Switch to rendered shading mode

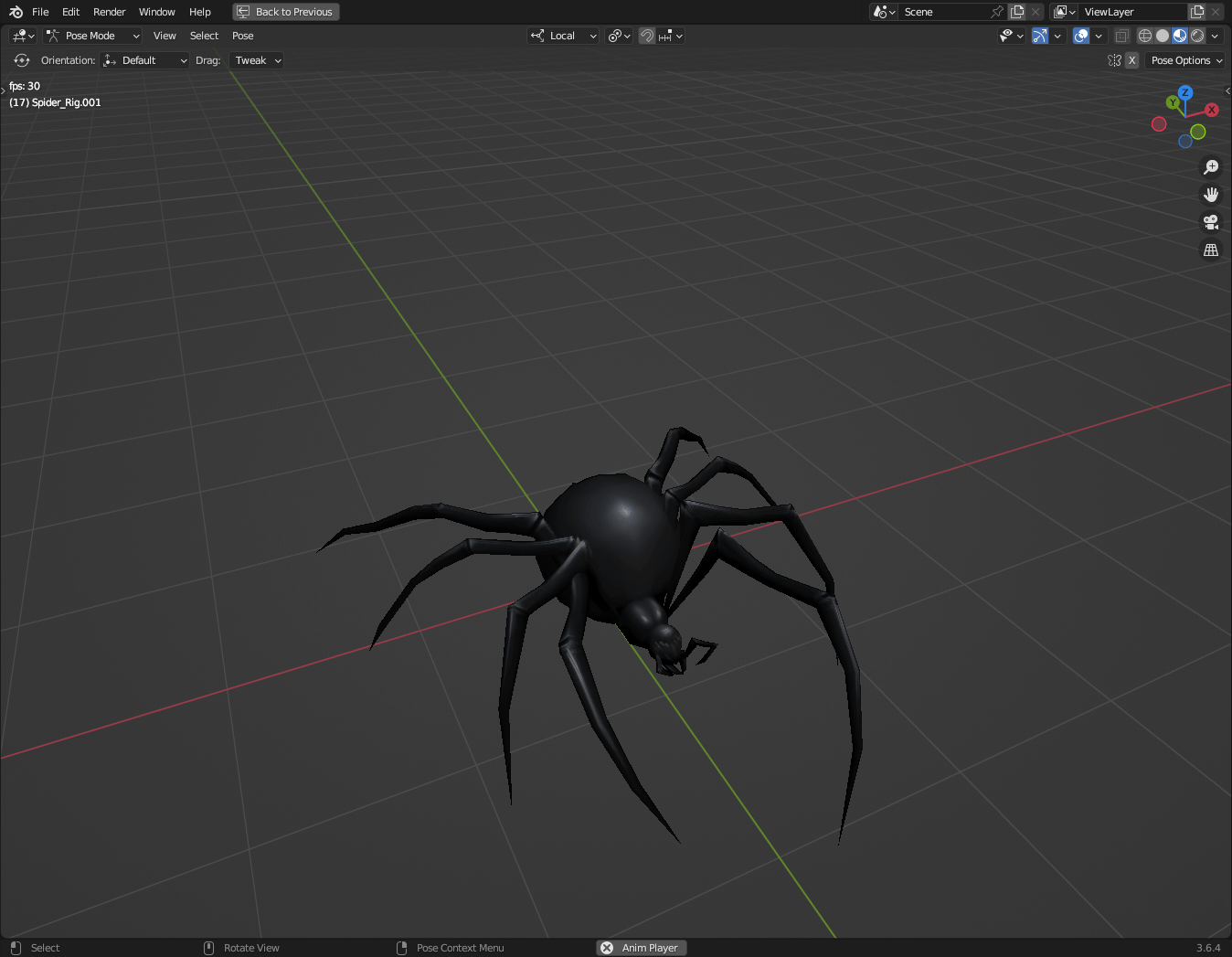click(x=1197, y=36)
